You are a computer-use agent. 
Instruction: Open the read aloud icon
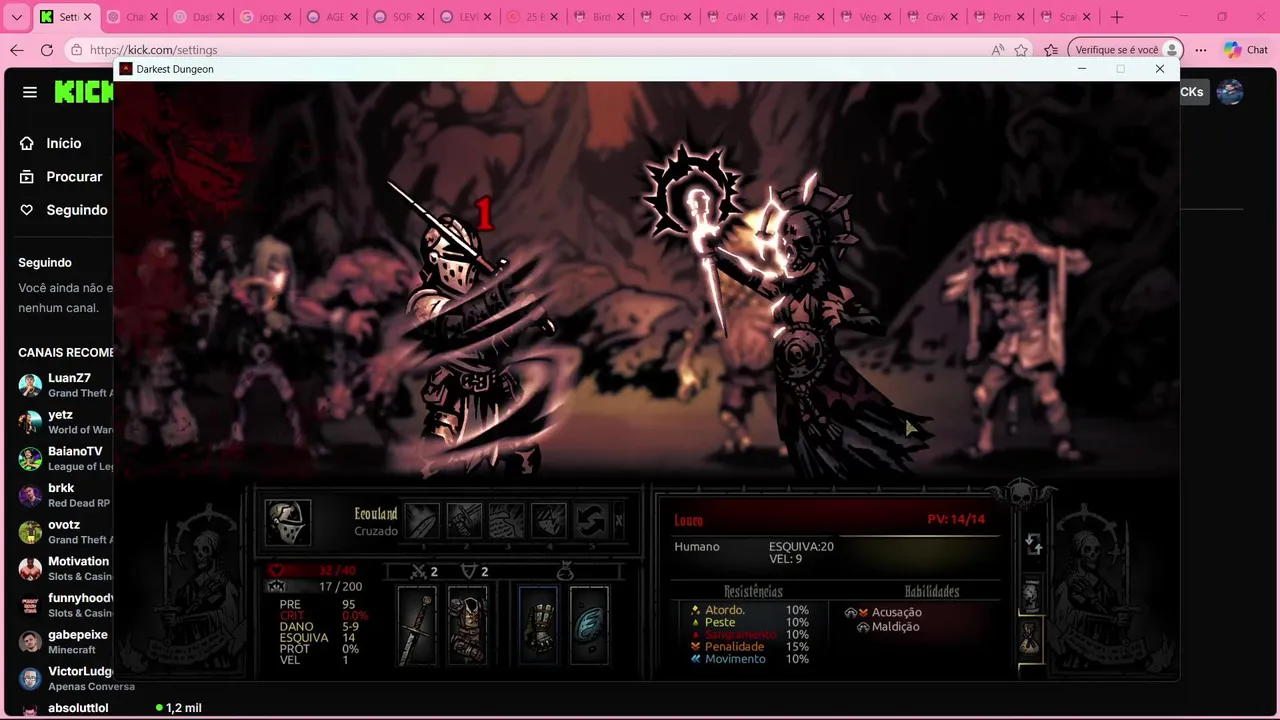coord(997,50)
